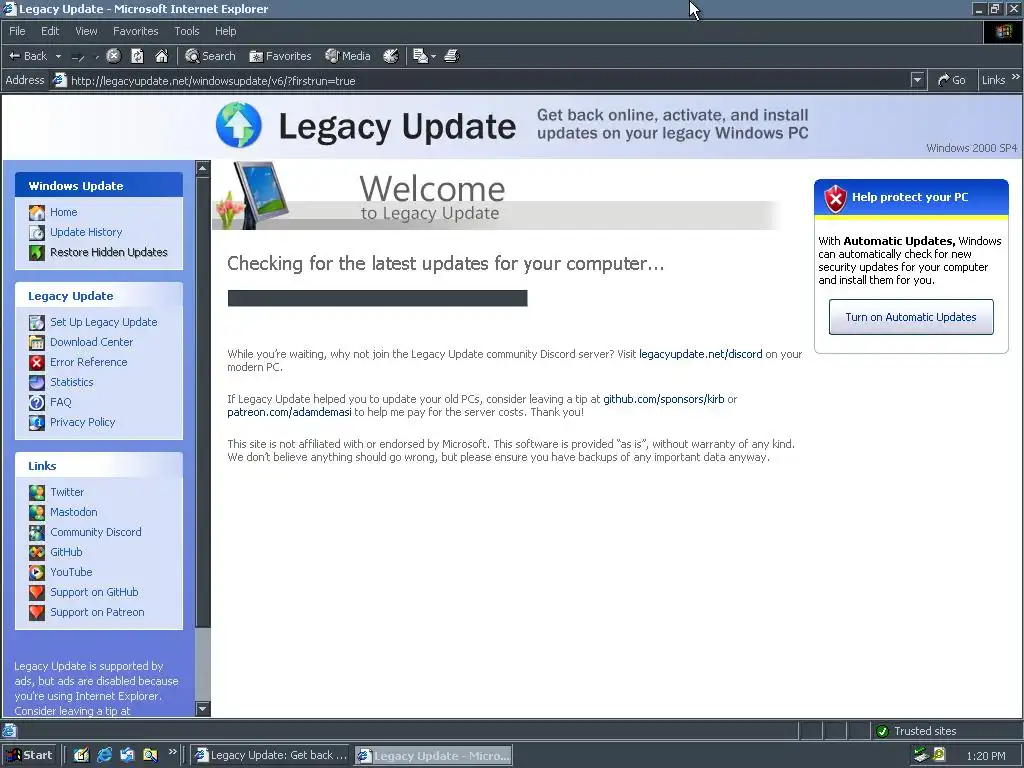
Task: Click the Stop toolbar icon
Action: tap(114, 56)
